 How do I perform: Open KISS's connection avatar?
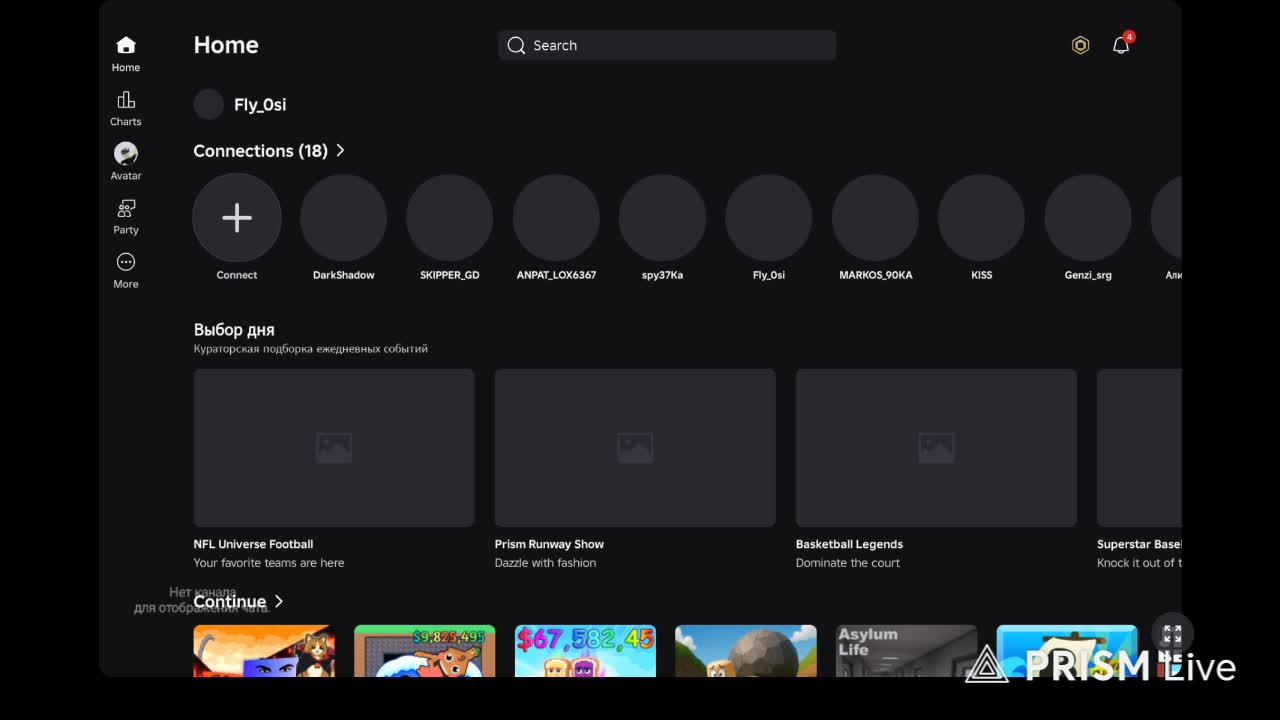981,218
